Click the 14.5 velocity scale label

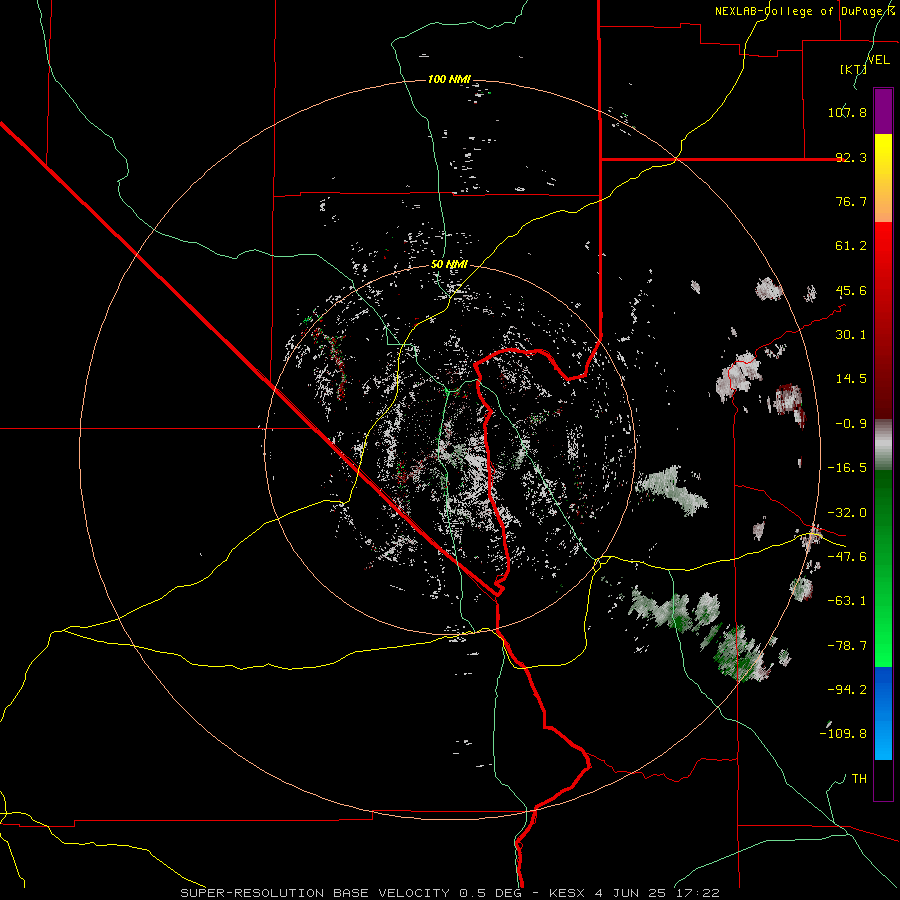pos(851,379)
